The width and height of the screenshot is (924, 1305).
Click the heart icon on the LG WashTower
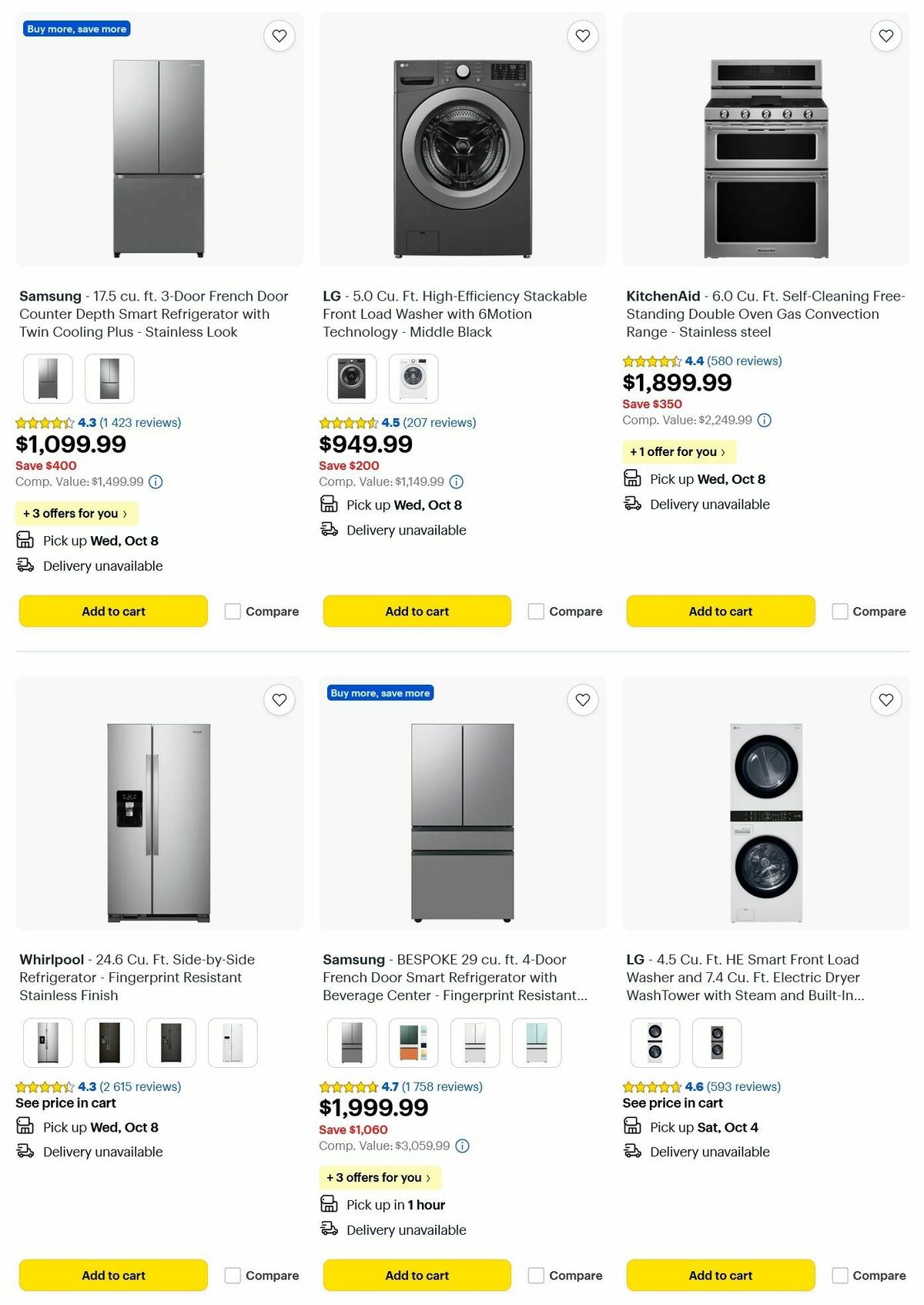tap(885, 699)
